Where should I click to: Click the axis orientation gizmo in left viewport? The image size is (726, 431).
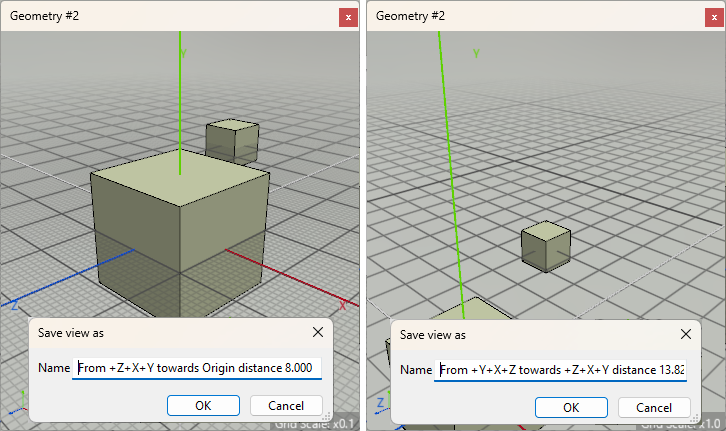point(19,402)
